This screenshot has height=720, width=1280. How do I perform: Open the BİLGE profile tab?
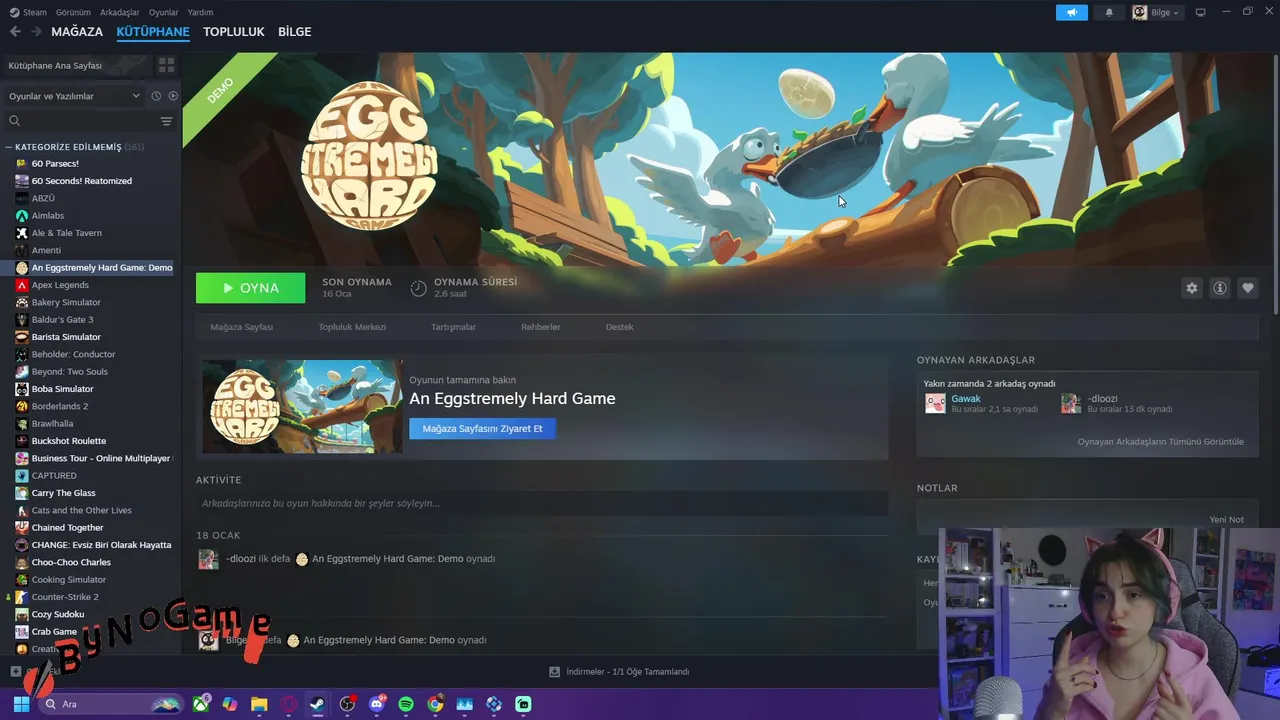click(295, 32)
